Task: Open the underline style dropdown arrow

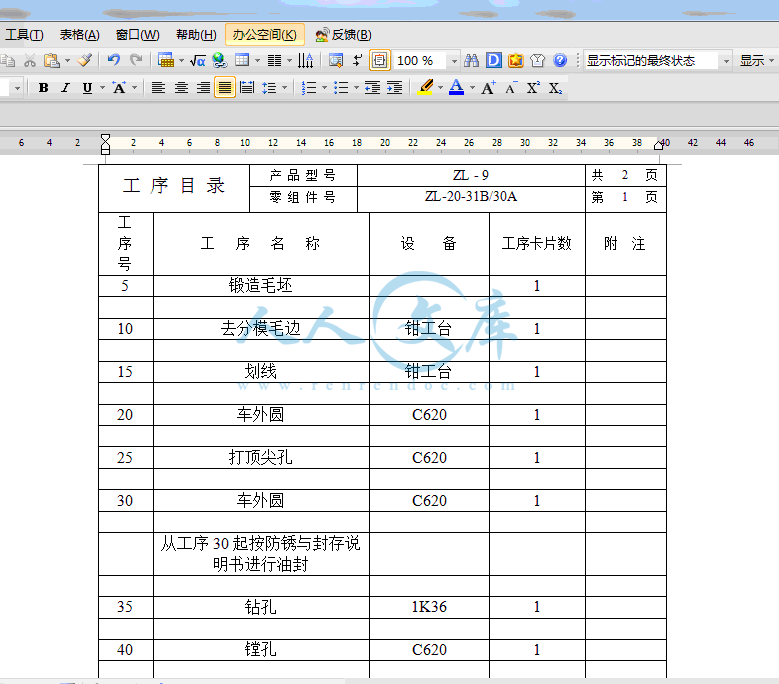Action: (x=102, y=88)
